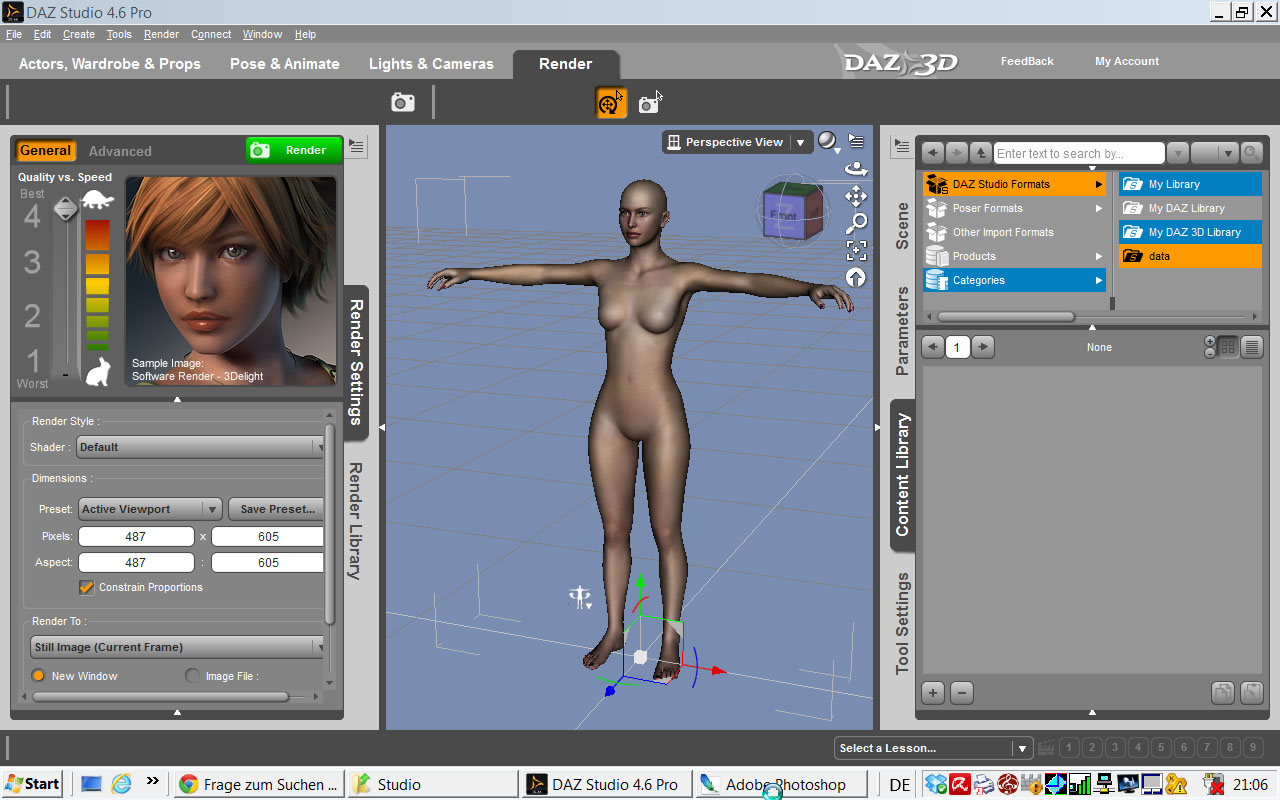Click the zoom magnifier control in viewport
The height and width of the screenshot is (800, 1280).
856,223
